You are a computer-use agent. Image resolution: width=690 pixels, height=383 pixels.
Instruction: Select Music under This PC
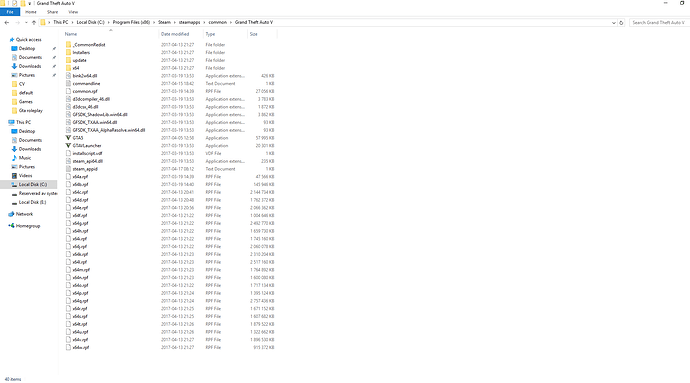[x=25, y=158]
